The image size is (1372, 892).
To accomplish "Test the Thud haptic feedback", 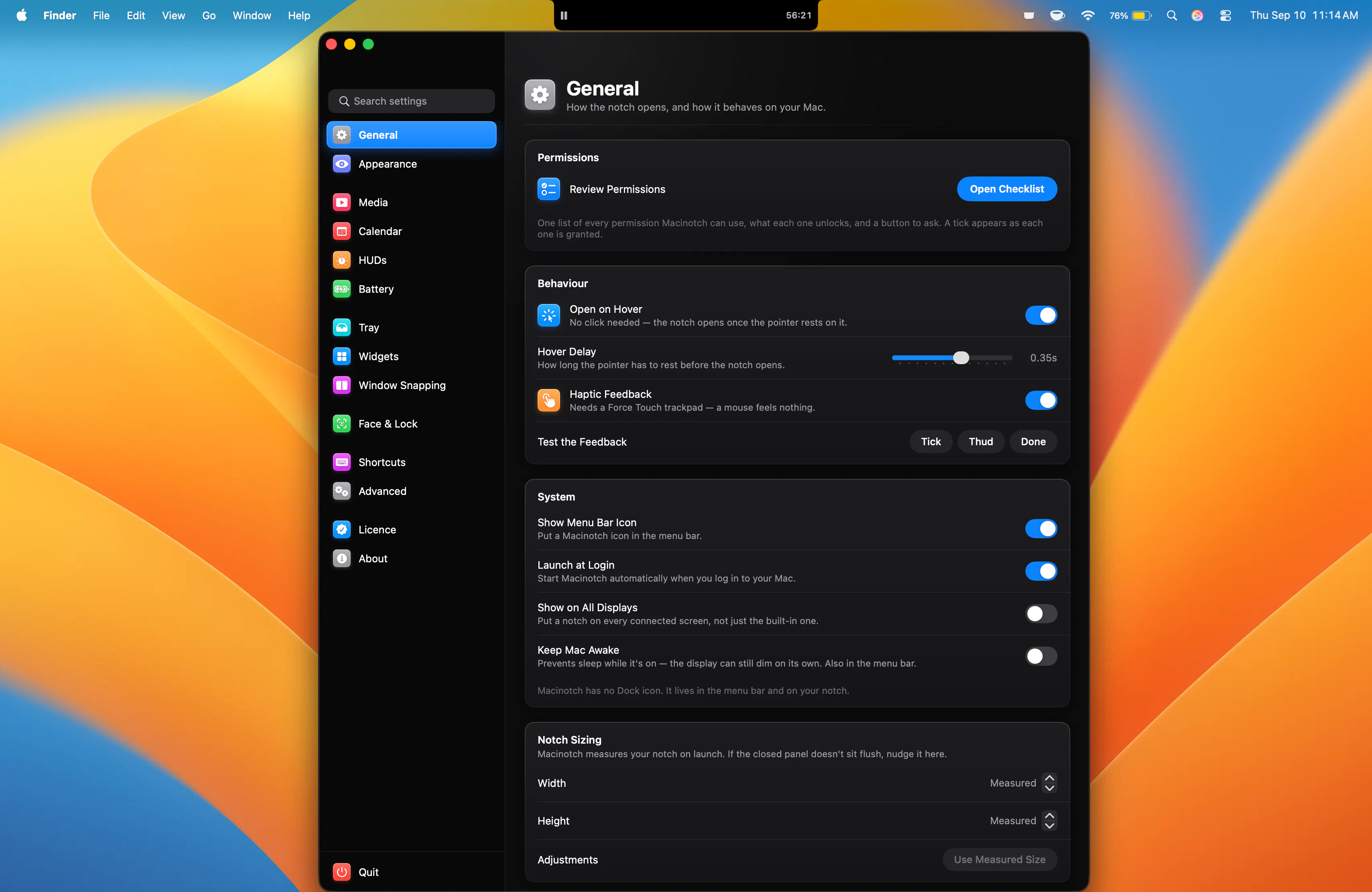I will coord(980,442).
